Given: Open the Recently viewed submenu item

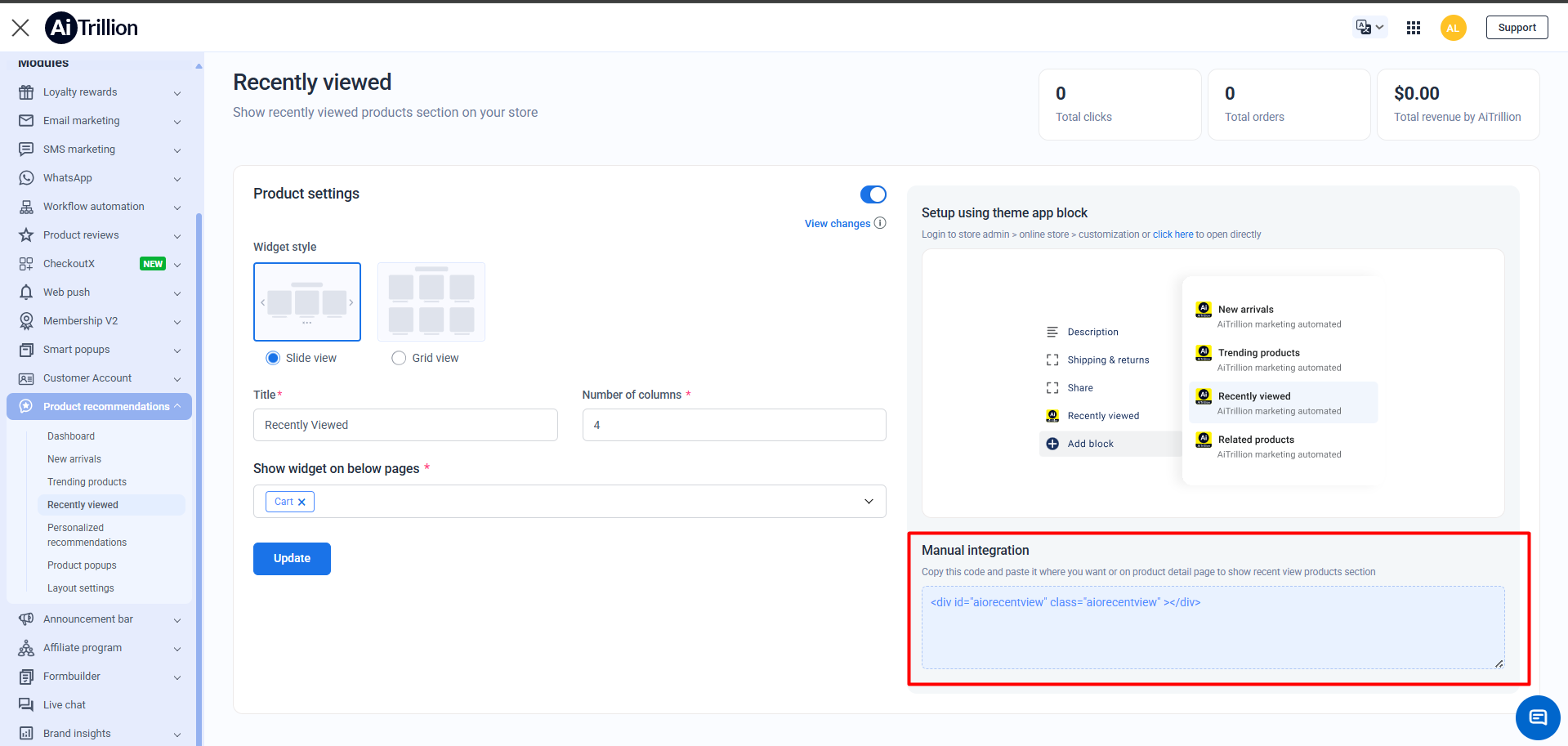Looking at the screenshot, I should click(x=111, y=505).
